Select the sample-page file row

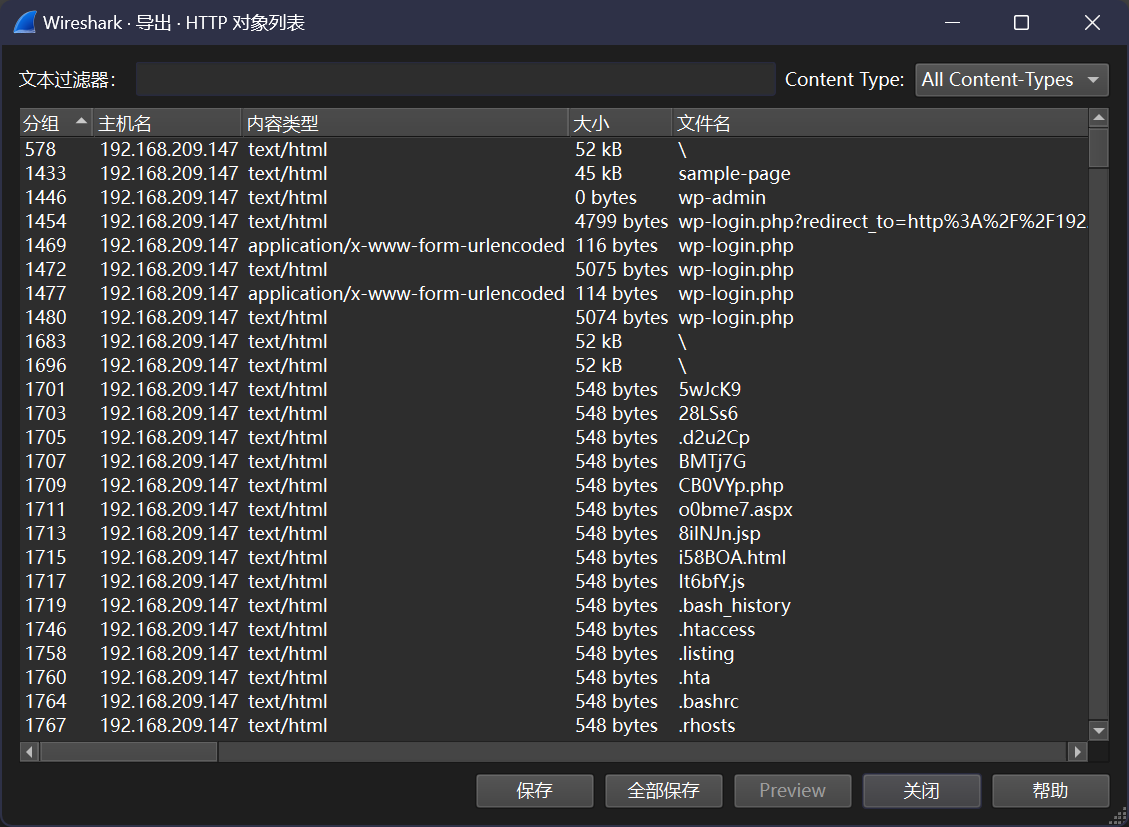coord(554,173)
